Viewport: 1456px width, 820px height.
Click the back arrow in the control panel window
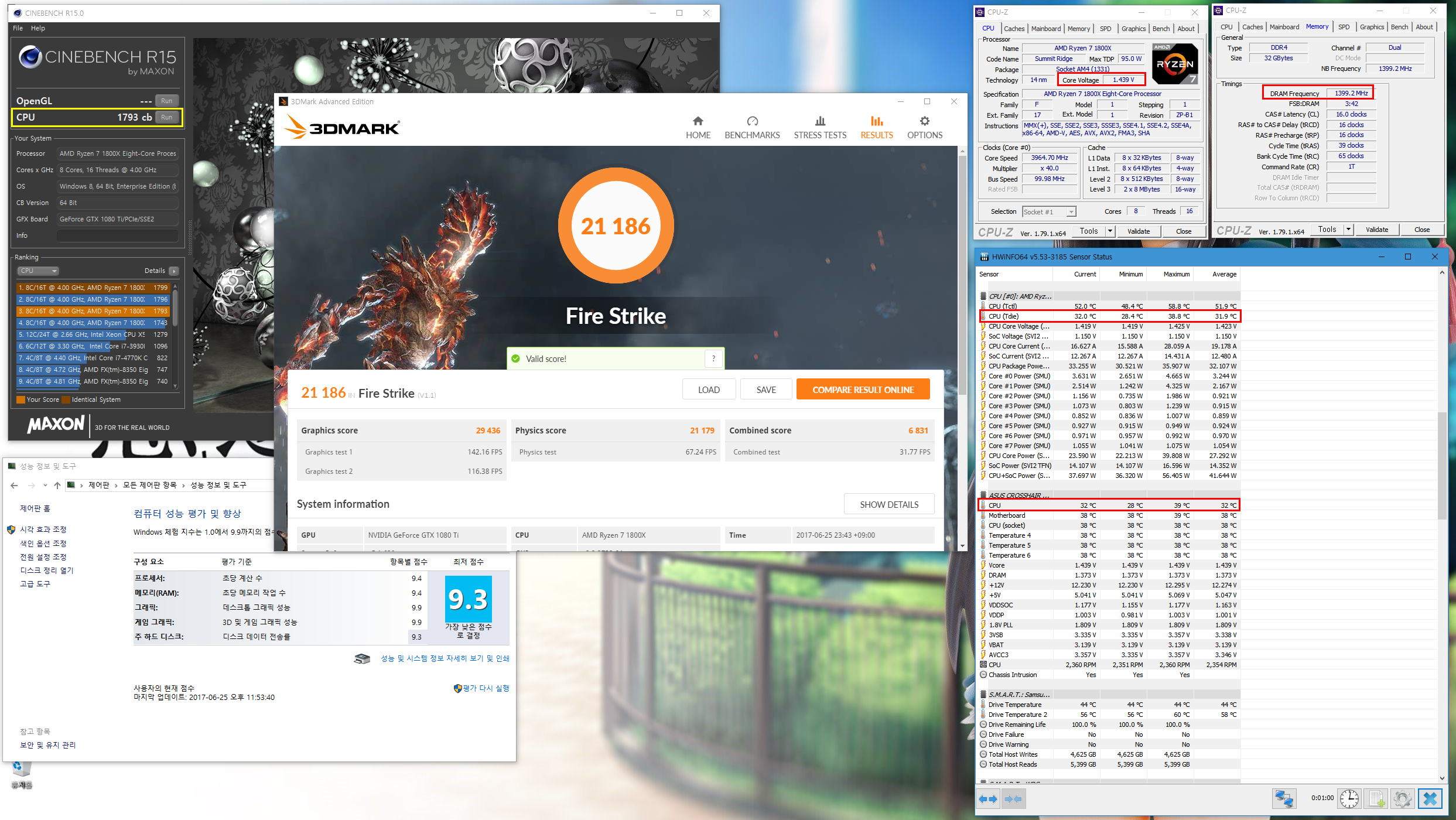[14, 485]
